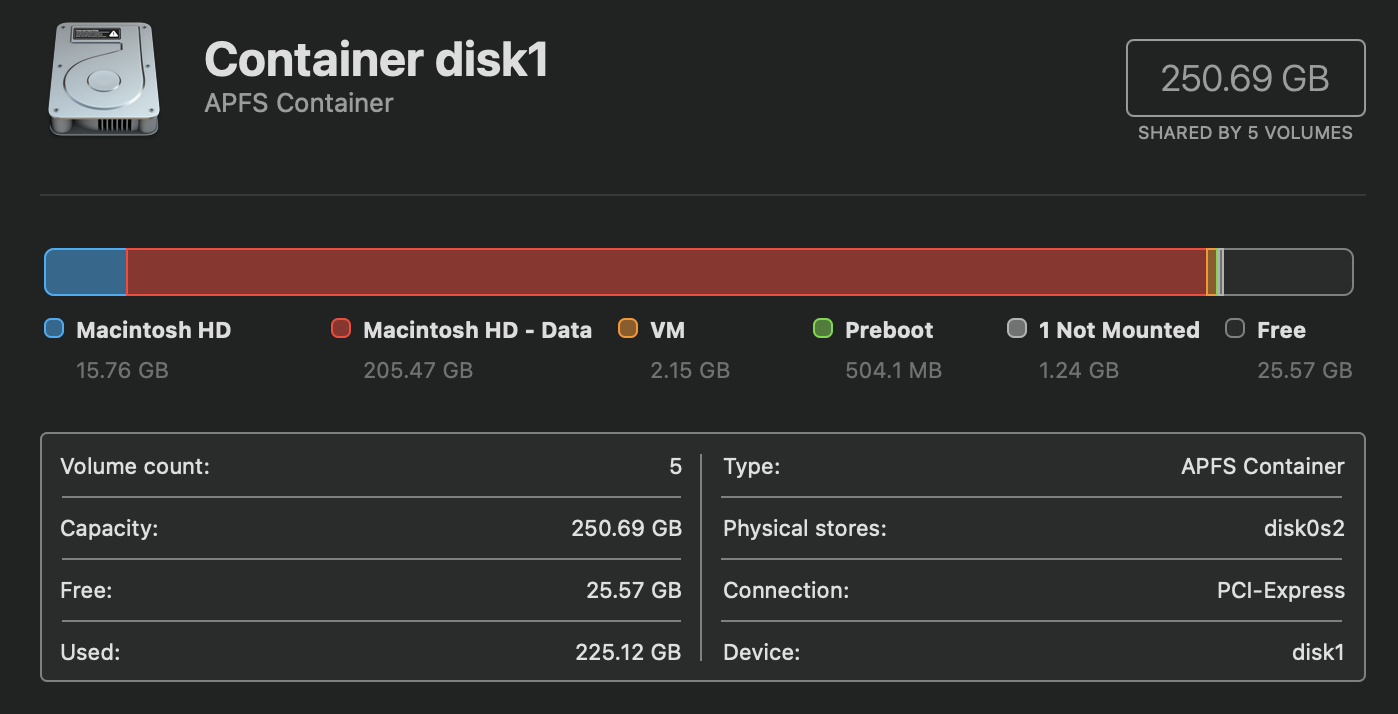Click the Device row showing disk1

pyautogui.click(x=1033, y=653)
